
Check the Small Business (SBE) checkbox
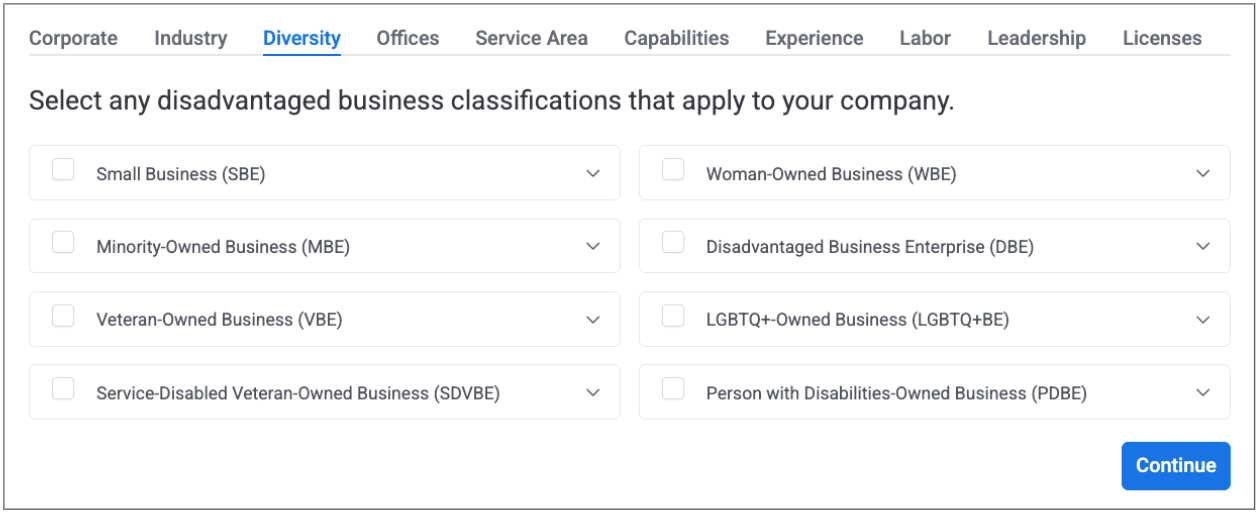click(x=63, y=170)
